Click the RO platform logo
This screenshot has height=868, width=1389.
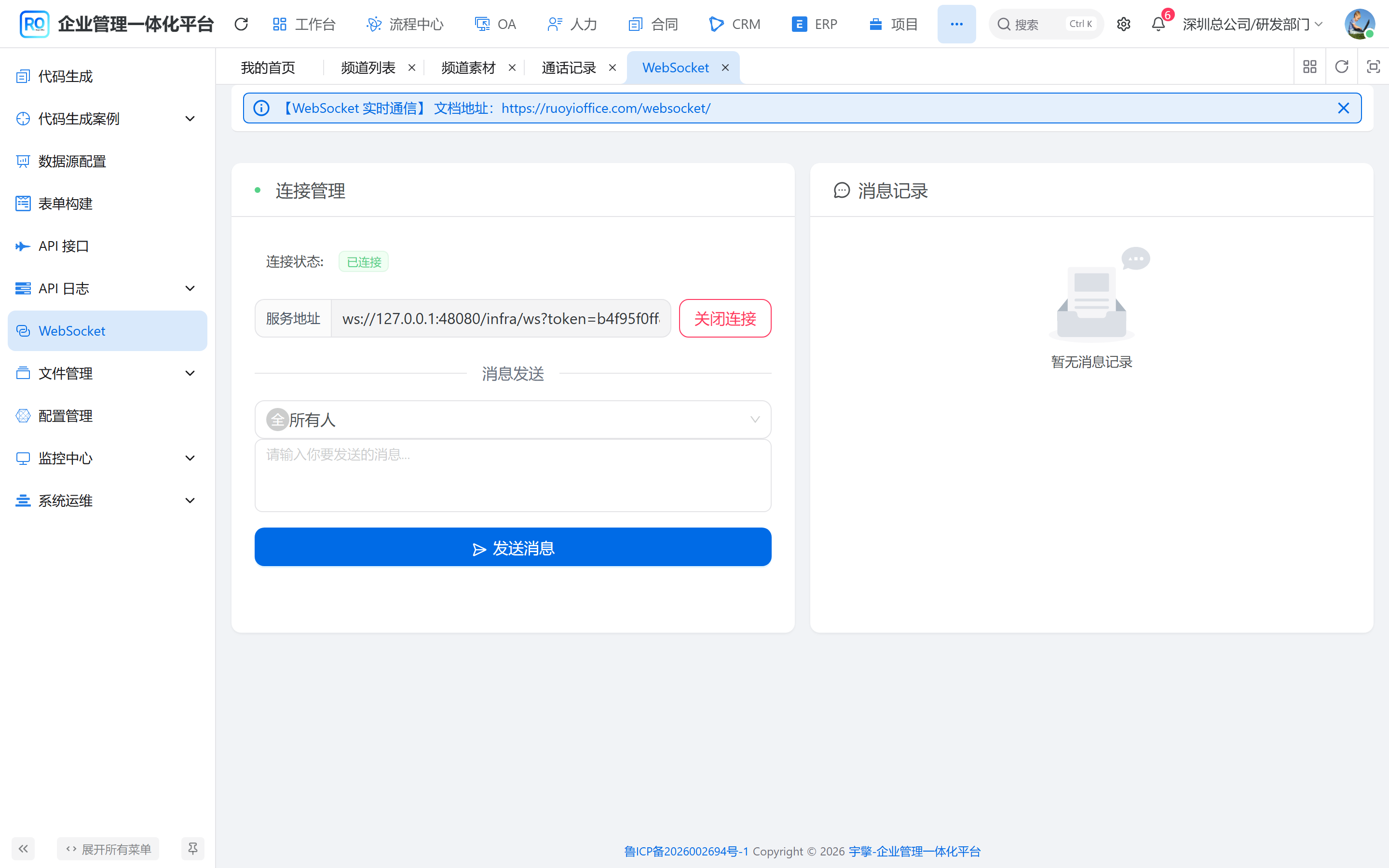pos(34,24)
